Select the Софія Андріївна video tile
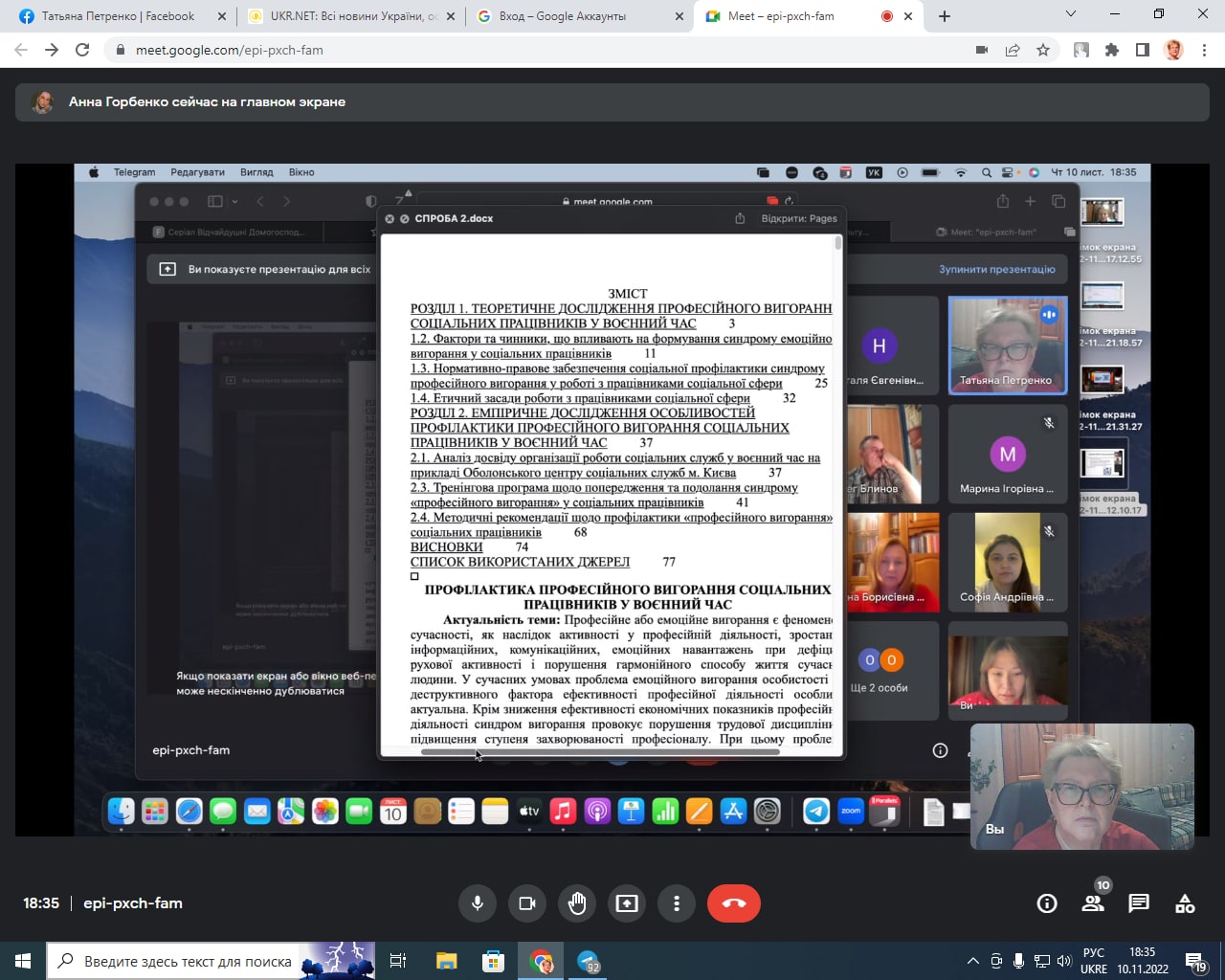The height and width of the screenshot is (980, 1225). pyautogui.click(x=1007, y=562)
